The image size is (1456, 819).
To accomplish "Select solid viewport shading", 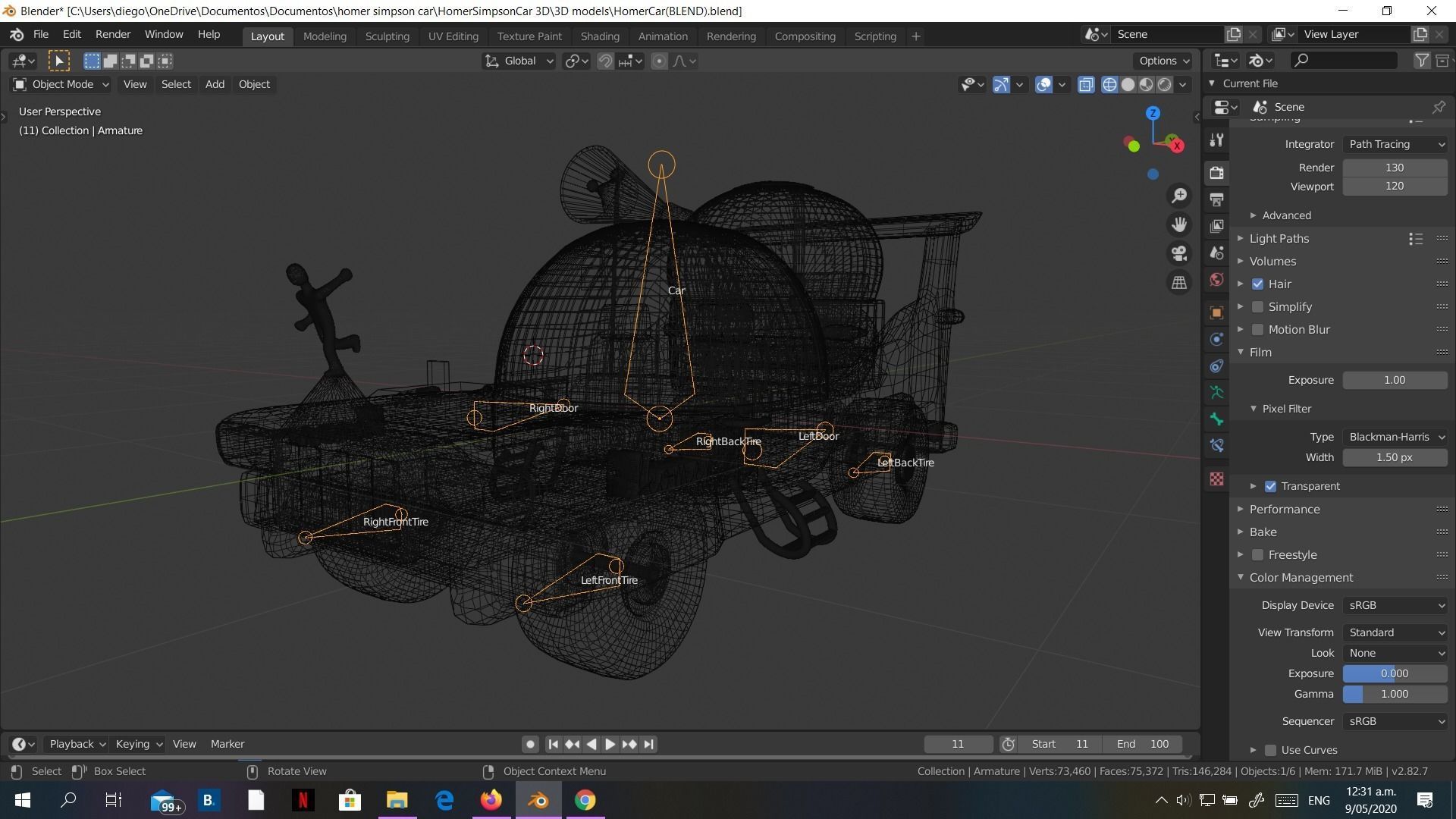I will [x=1128, y=84].
